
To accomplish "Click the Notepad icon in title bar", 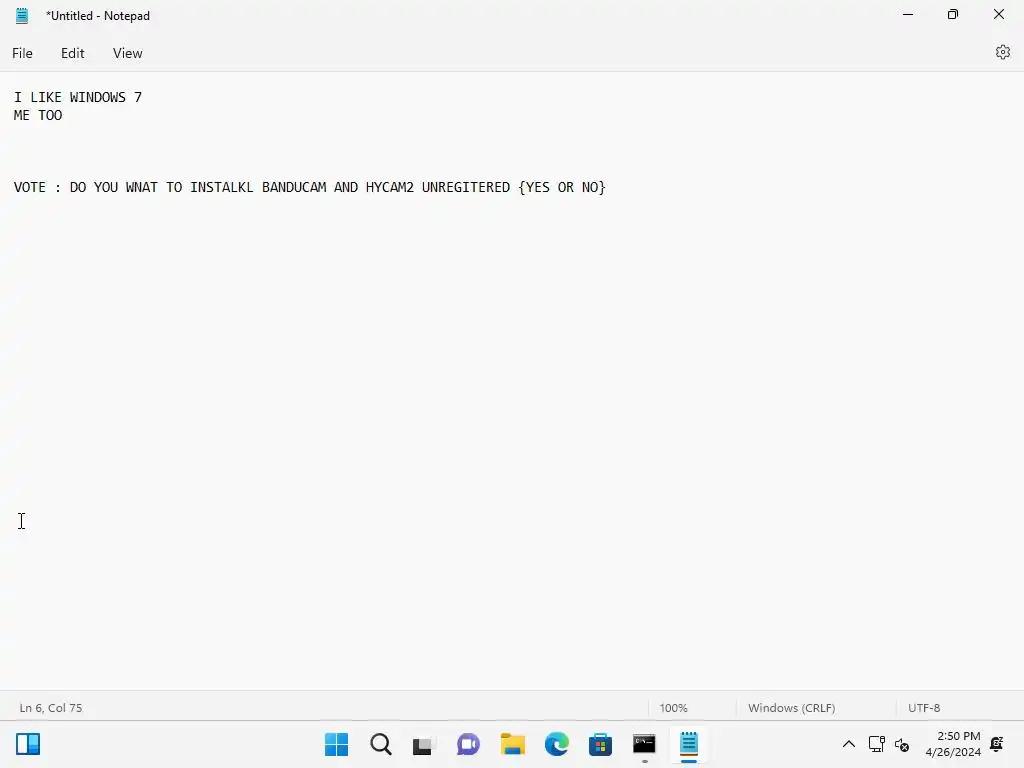I will tap(22, 16).
